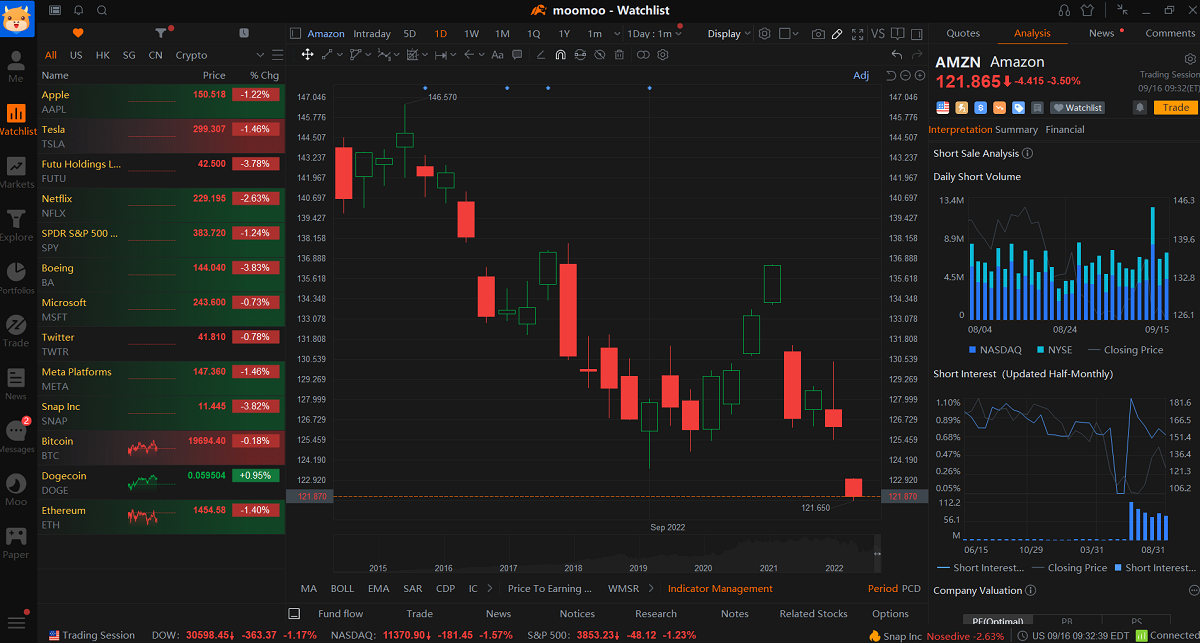Viewport: 1200px width, 643px height.
Task: Toggle NASDAQ legend in short volume chart
Action: (x=994, y=350)
